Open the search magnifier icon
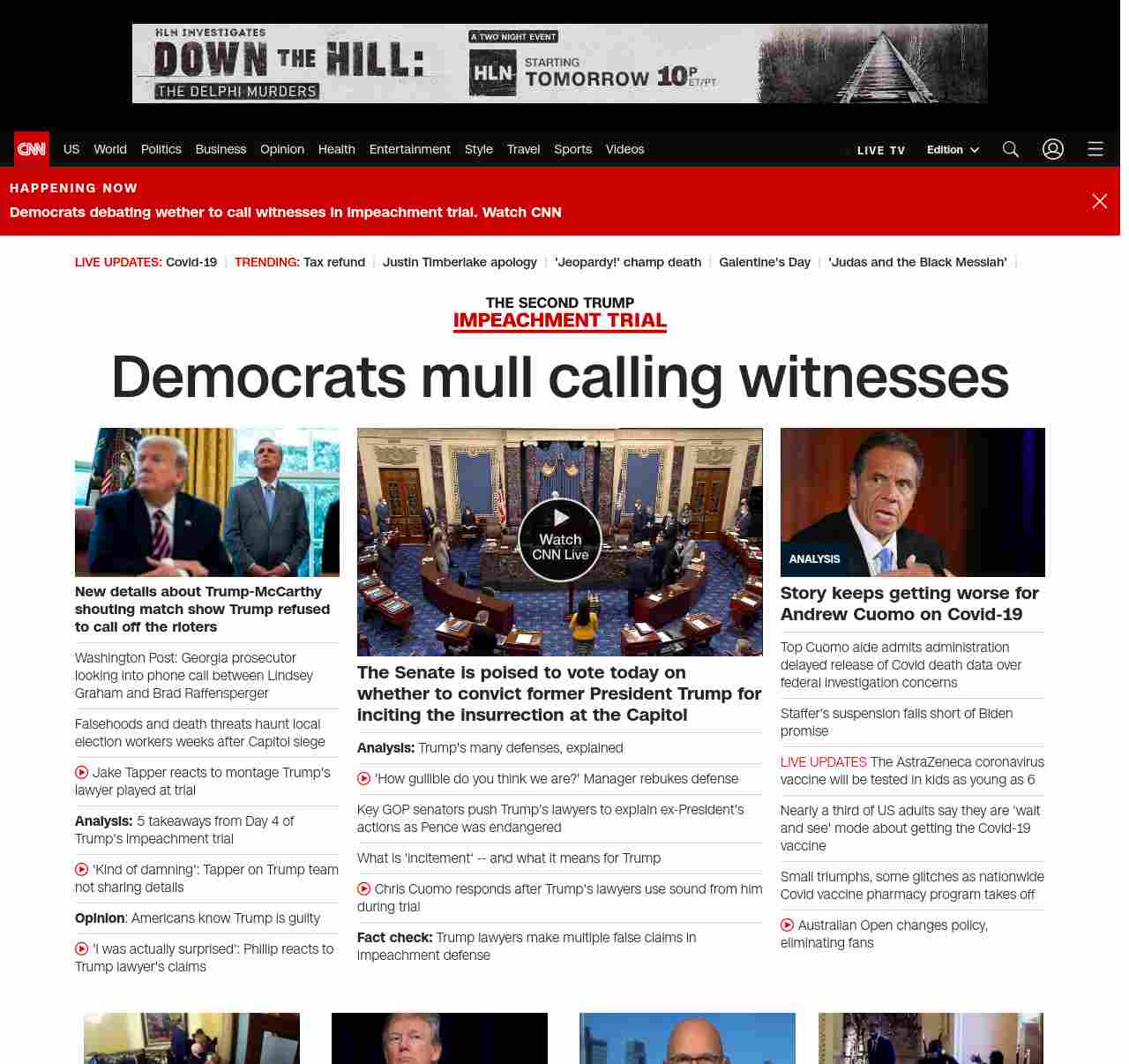 coord(1010,149)
